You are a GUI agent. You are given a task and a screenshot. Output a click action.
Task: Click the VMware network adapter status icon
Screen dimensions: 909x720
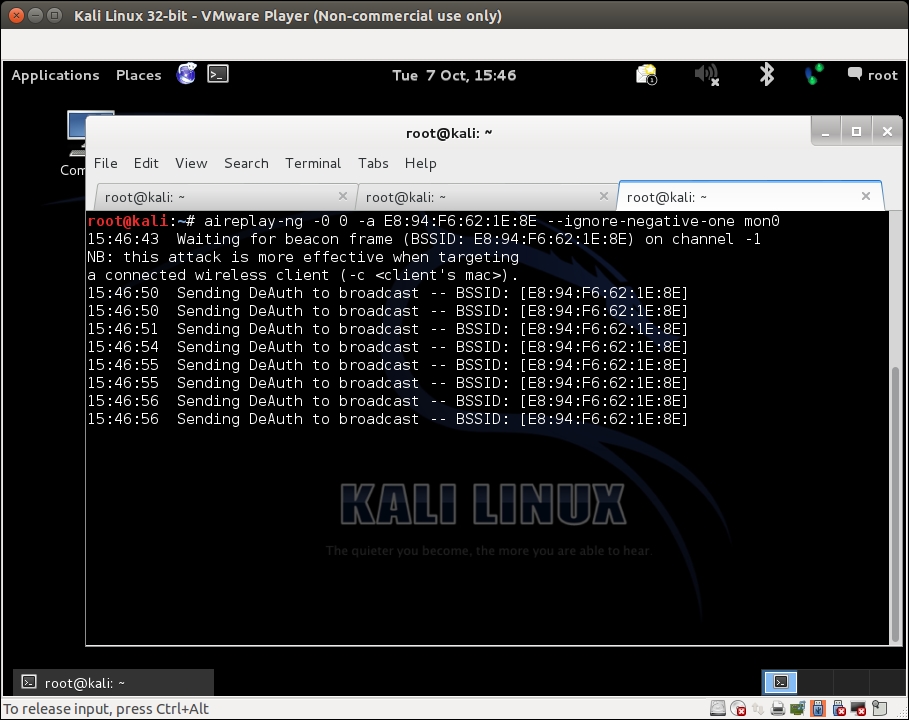758,708
